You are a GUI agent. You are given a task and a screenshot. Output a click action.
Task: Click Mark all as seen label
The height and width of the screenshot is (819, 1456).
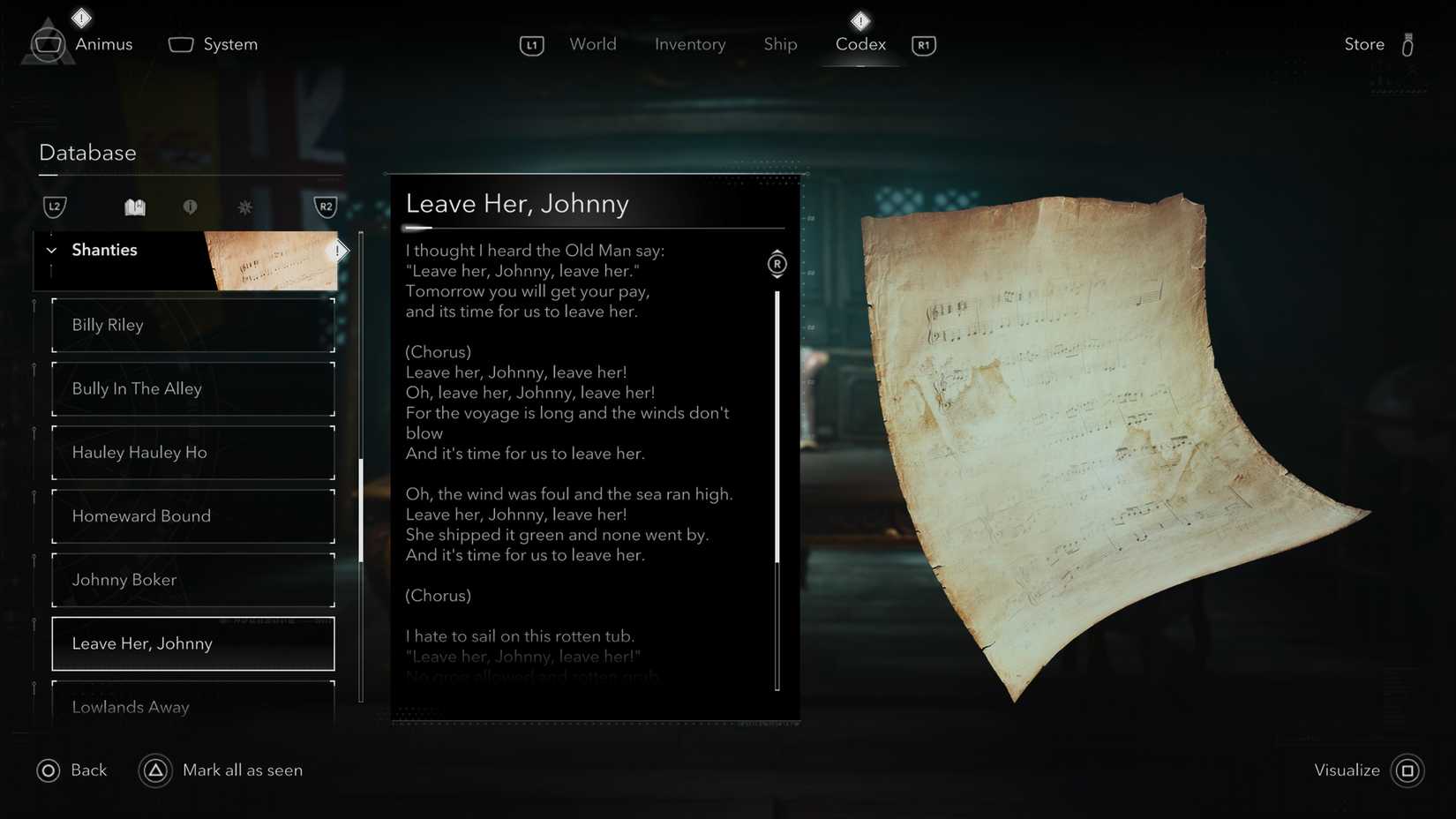coord(243,770)
